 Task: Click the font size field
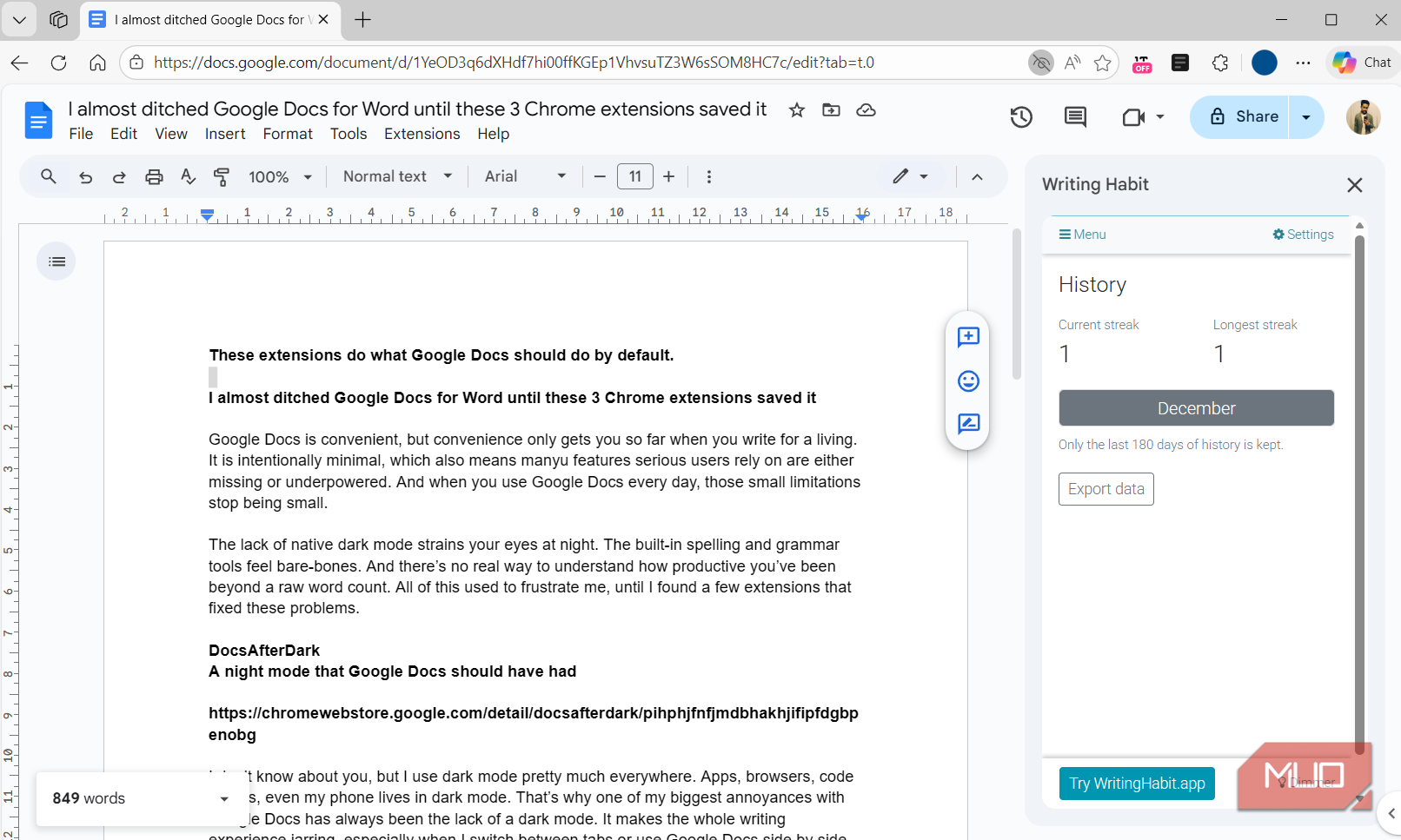coord(635,177)
